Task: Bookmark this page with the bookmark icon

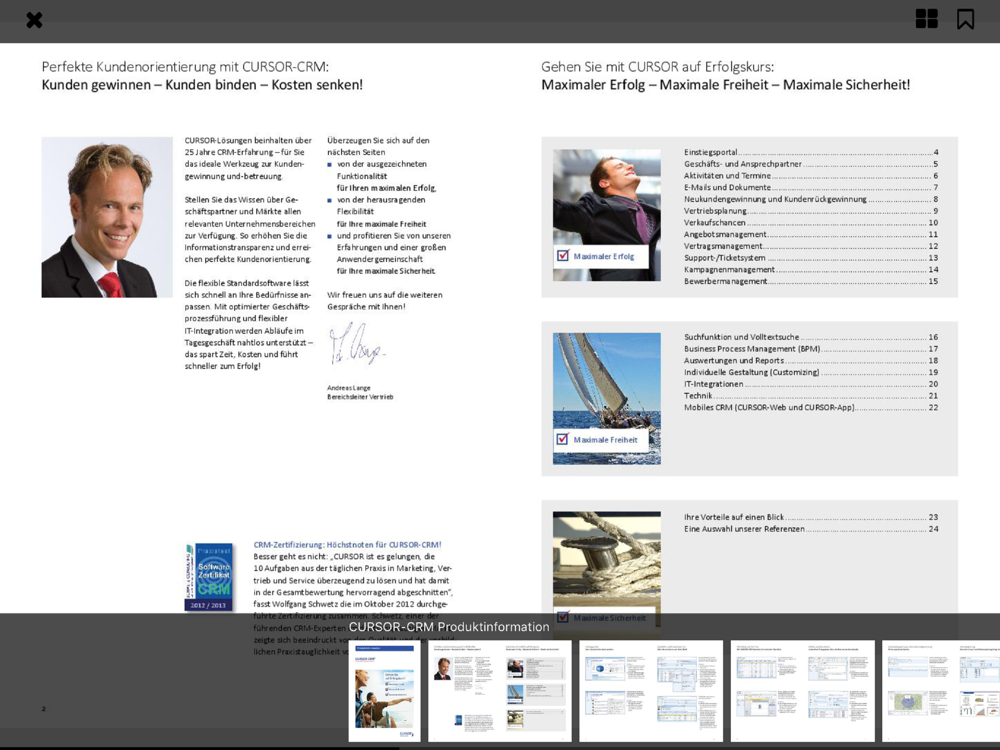Action: (x=965, y=19)
